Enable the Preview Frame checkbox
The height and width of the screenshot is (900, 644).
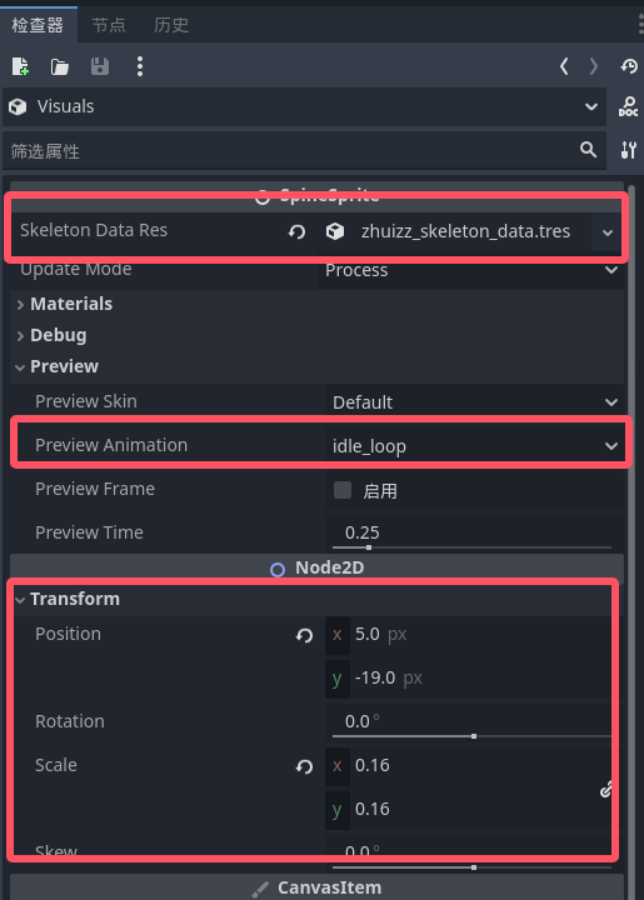point(343,490)
